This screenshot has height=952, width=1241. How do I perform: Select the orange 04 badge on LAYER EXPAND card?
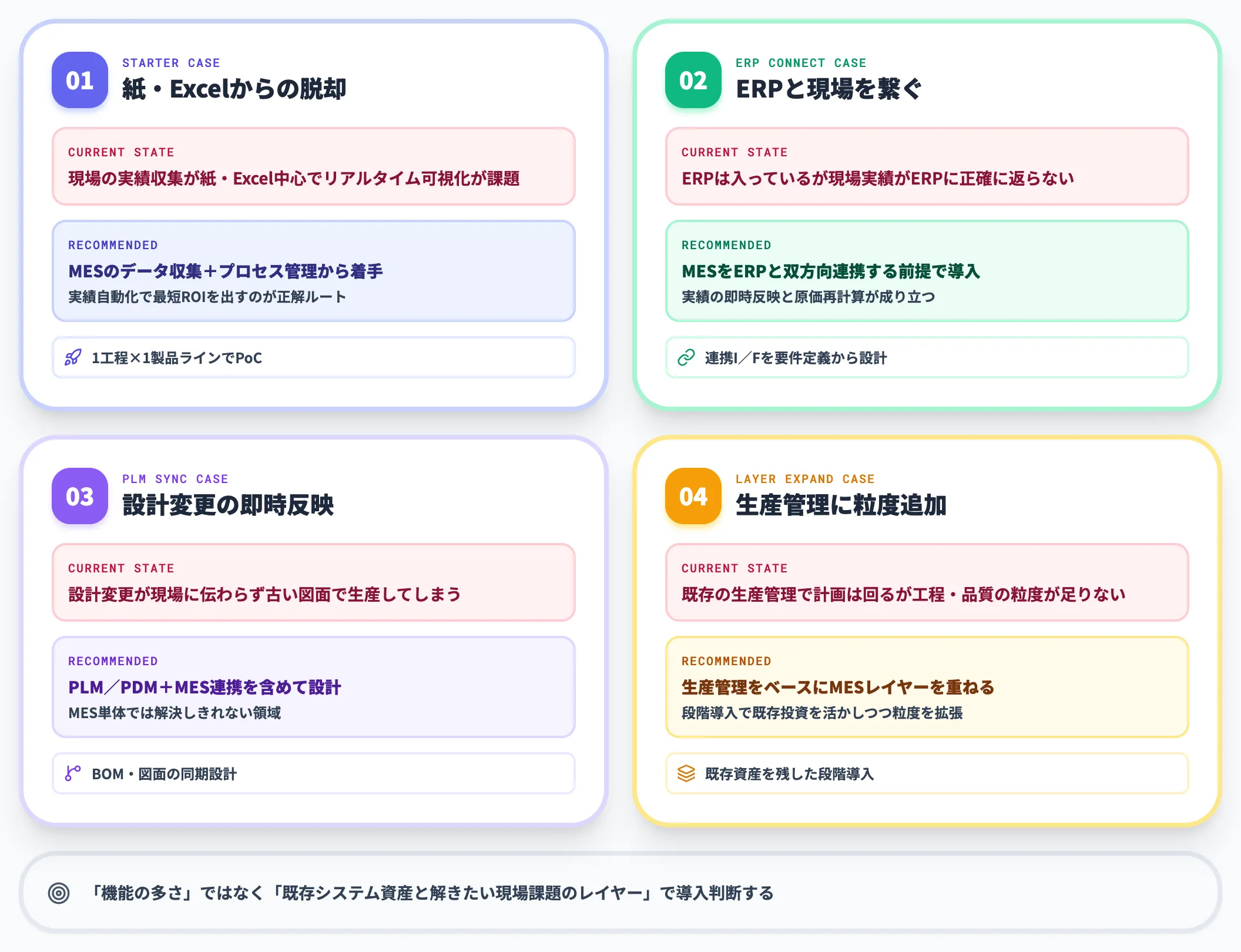693,497
